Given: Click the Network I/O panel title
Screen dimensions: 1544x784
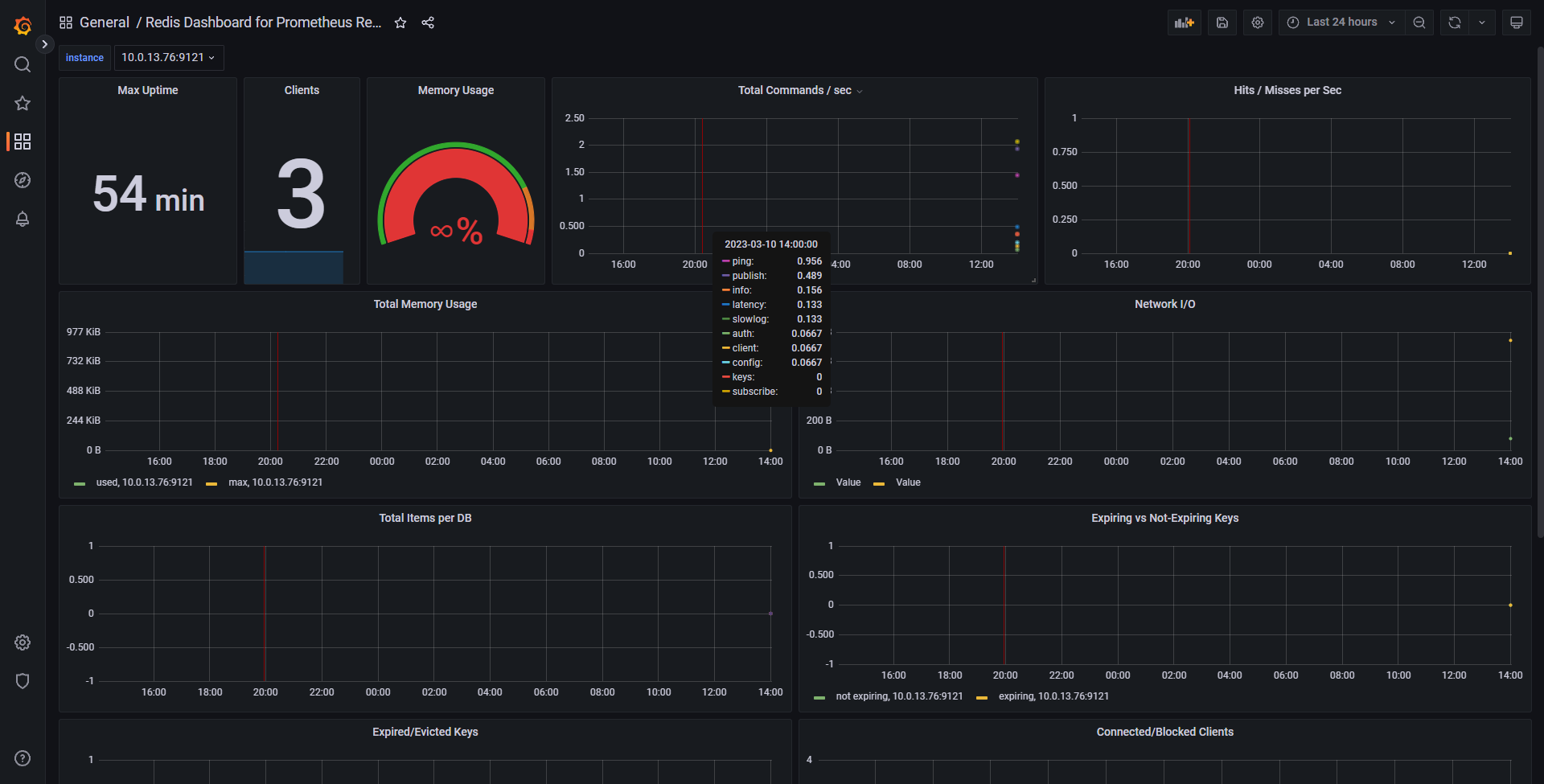Looking at the screenshot, I should tap(1165, 304).
